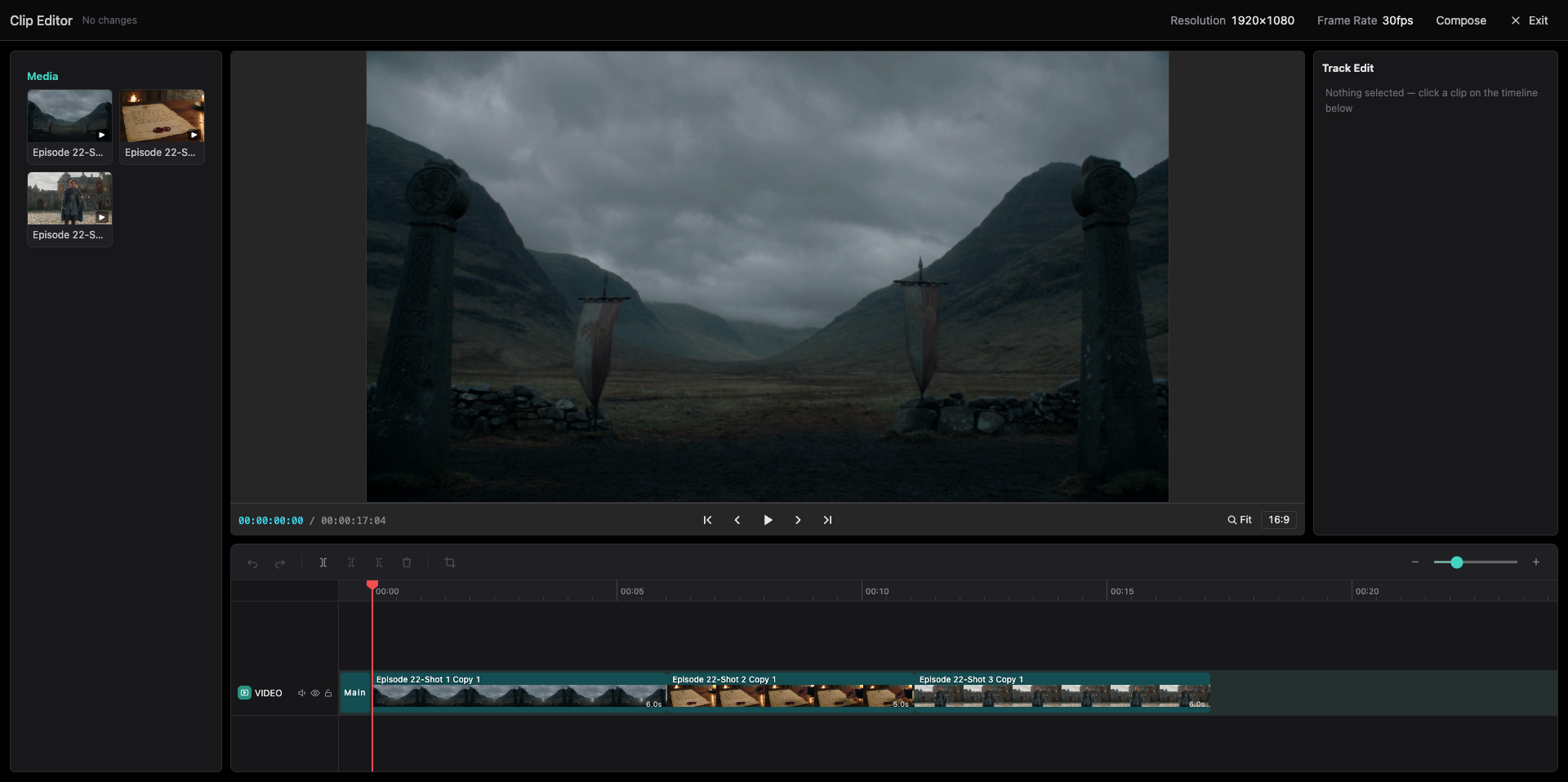Open the Resolution 1920×1080 setting

(1232, 20)
